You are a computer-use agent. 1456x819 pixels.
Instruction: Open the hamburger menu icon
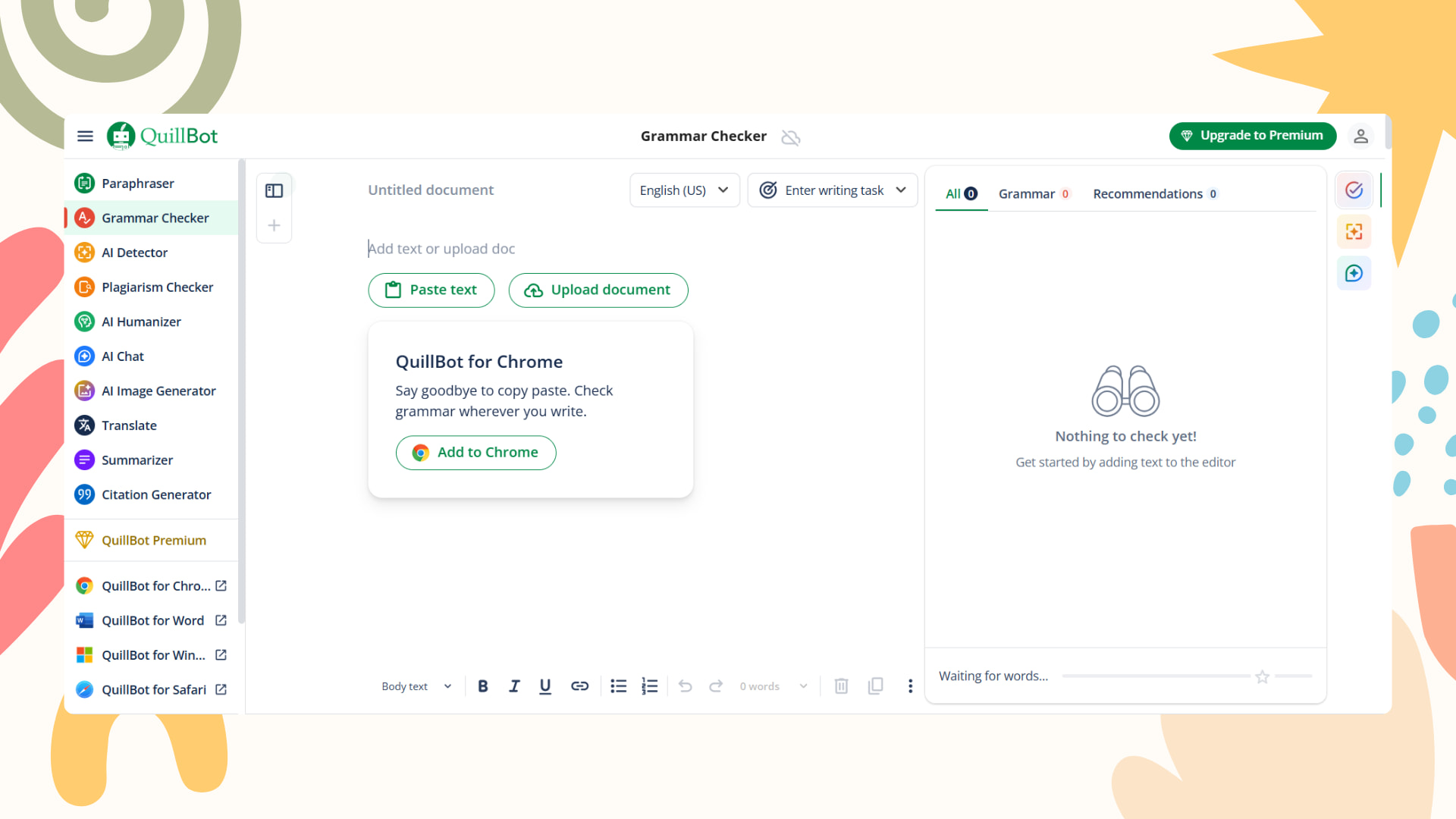[x=85, y=136]
